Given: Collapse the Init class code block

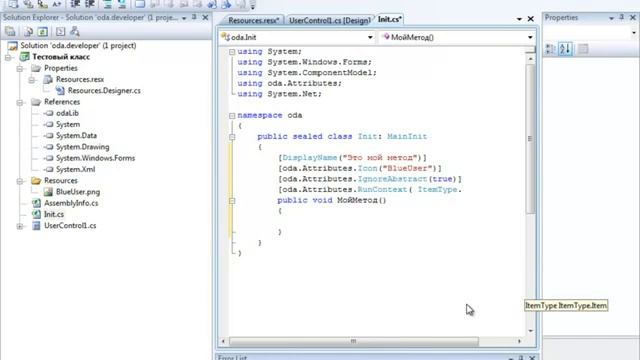Looking at the screenshot, I should [x=232, y=137].
